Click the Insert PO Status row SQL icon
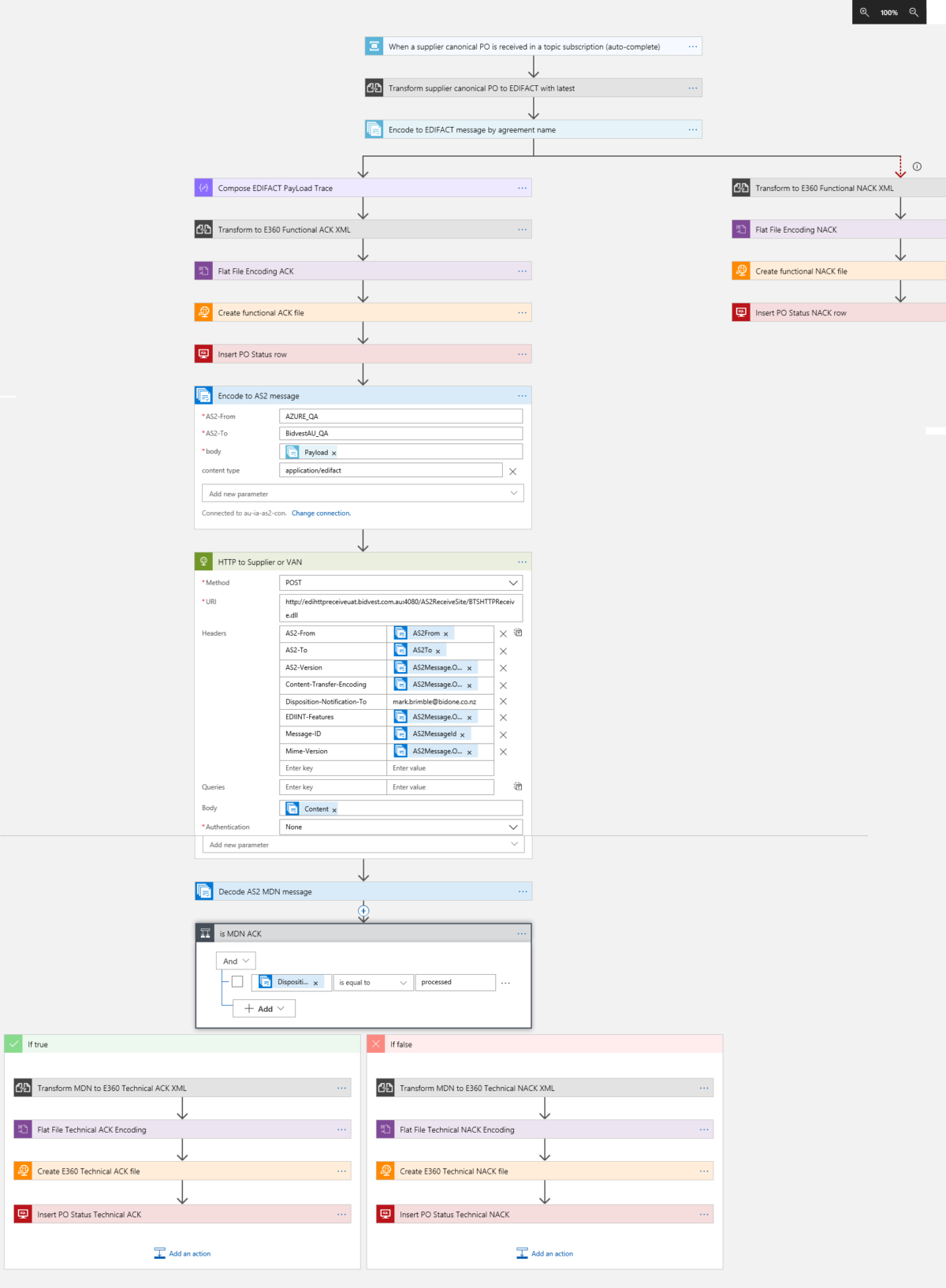 pos(203,354)
